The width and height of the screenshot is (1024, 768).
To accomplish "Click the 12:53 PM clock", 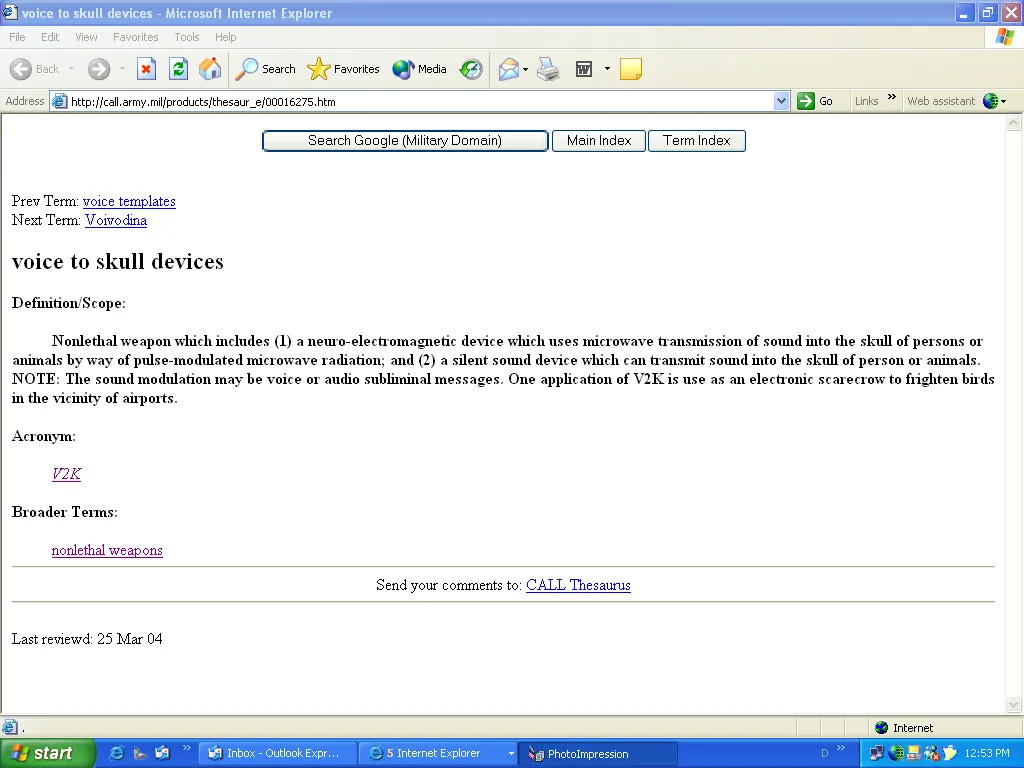I will coord(987,754).
